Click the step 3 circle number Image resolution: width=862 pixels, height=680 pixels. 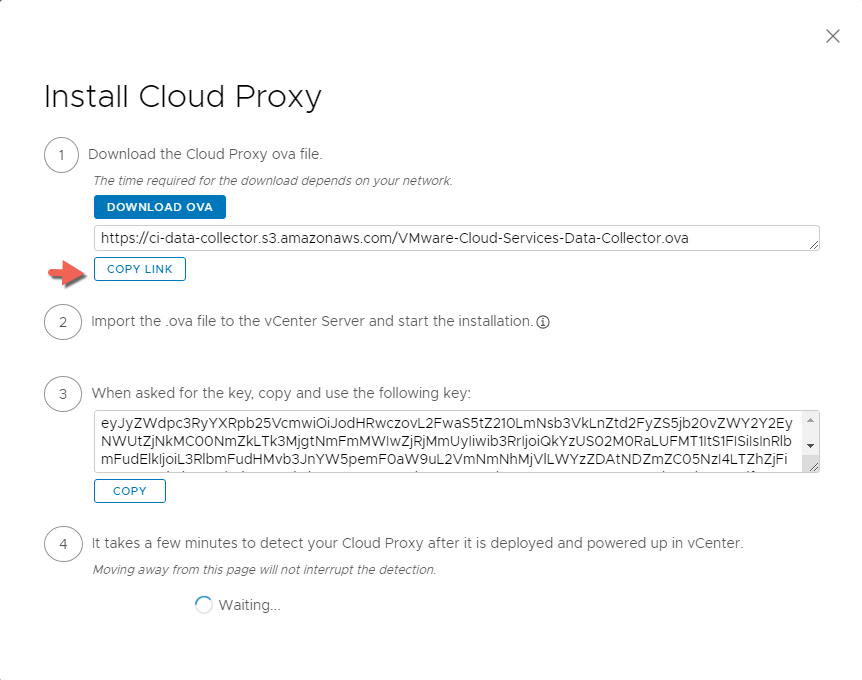[x=62, y=394]
